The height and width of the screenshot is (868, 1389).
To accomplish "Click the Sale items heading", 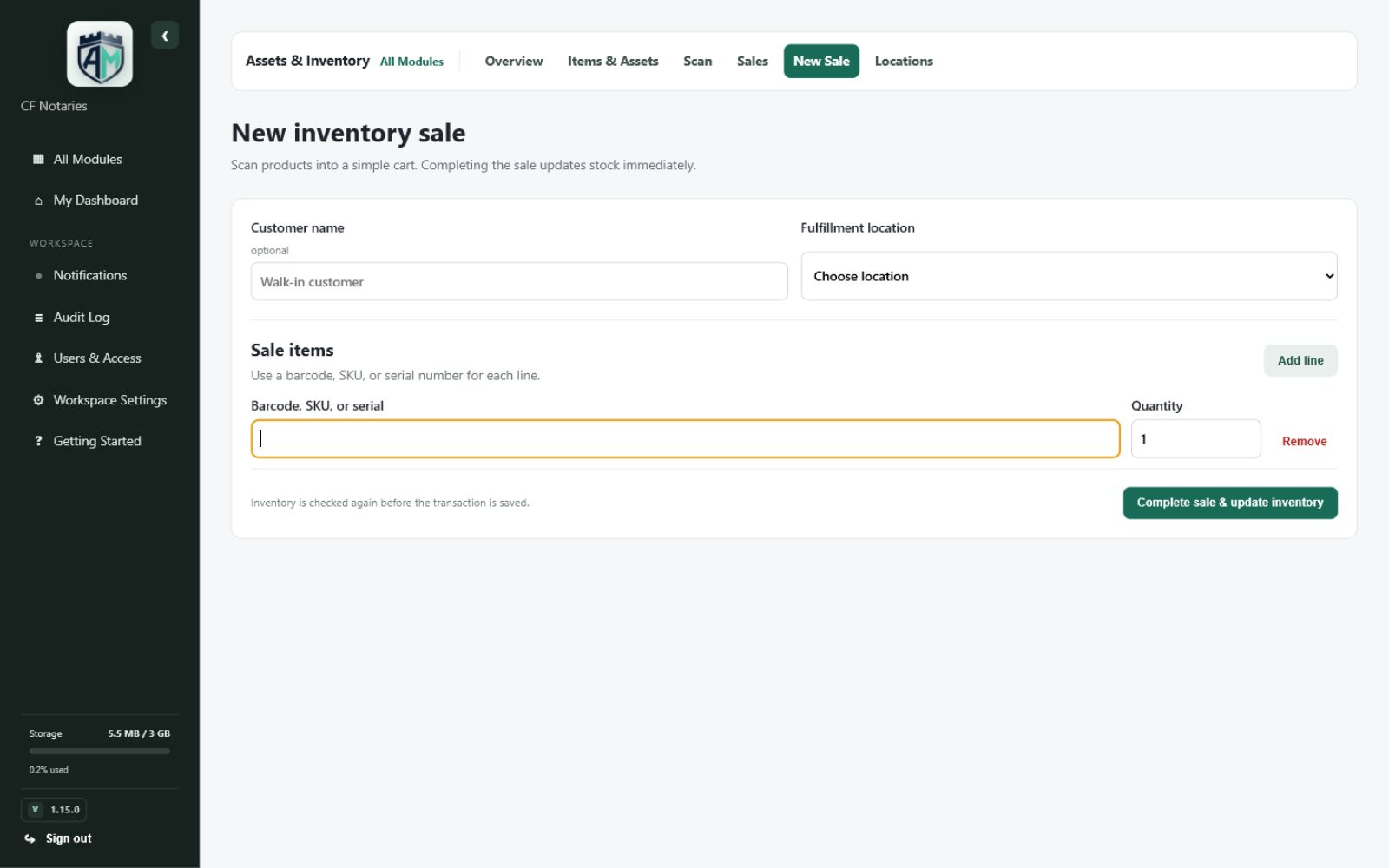I will click(x=293, y=350).
